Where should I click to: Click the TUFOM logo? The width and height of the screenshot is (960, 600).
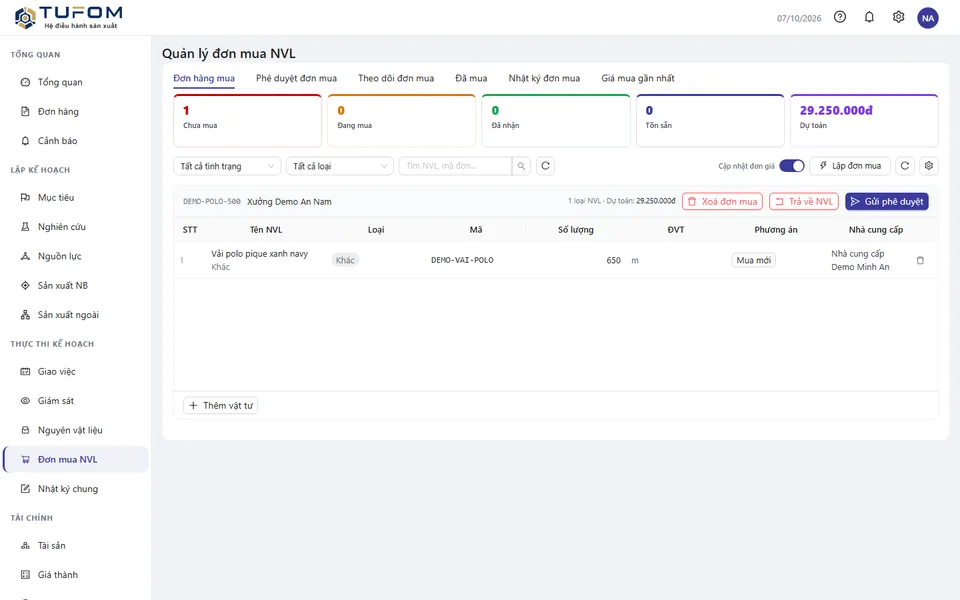68,17
